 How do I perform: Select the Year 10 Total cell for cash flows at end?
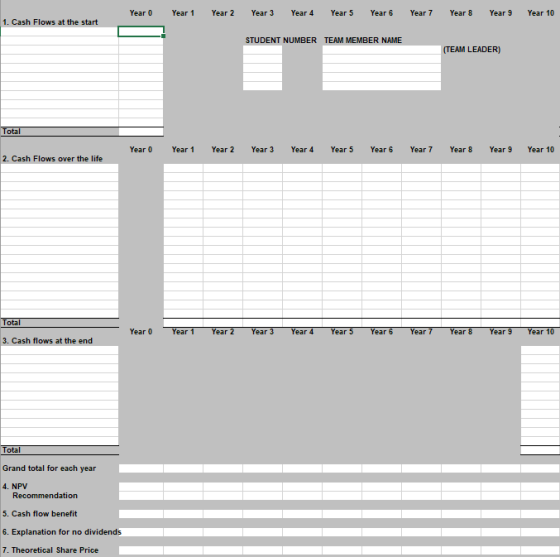[540, 450]
